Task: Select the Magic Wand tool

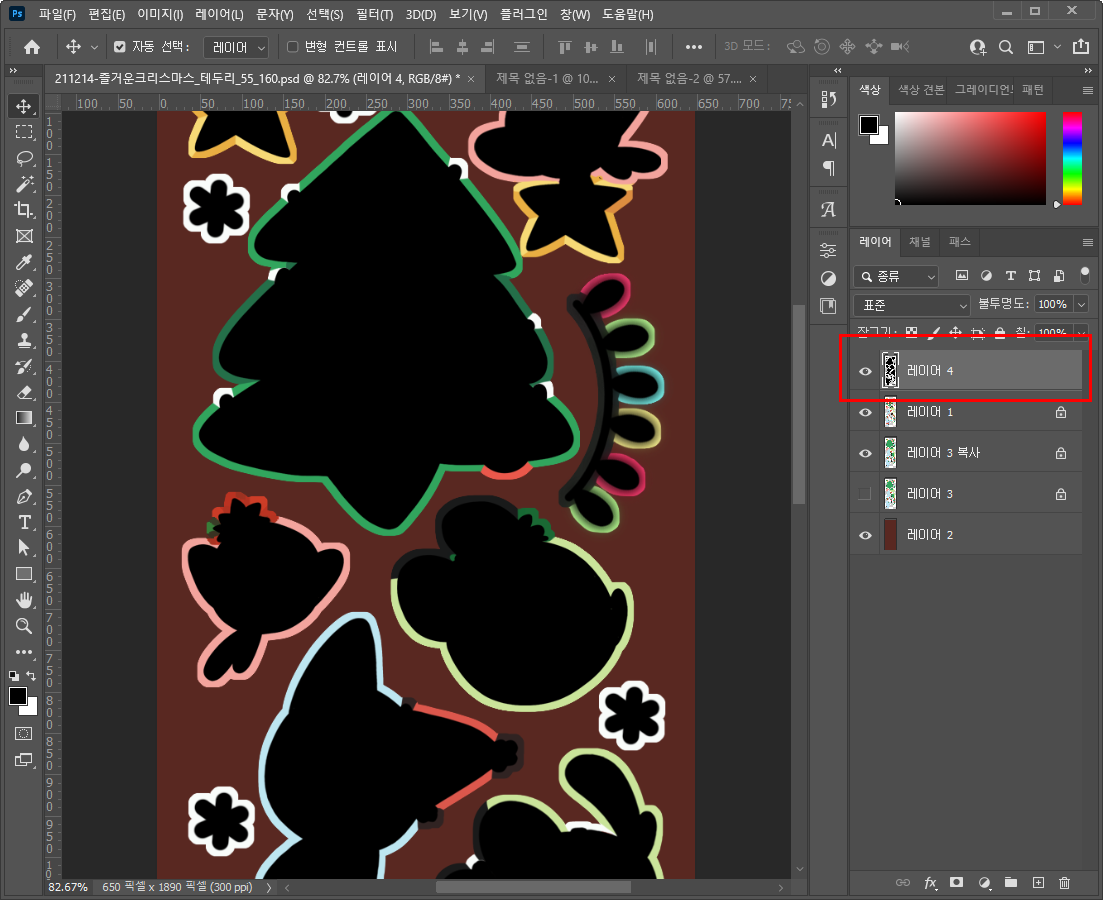Action: pyautogui.click(x=24, y=184)
